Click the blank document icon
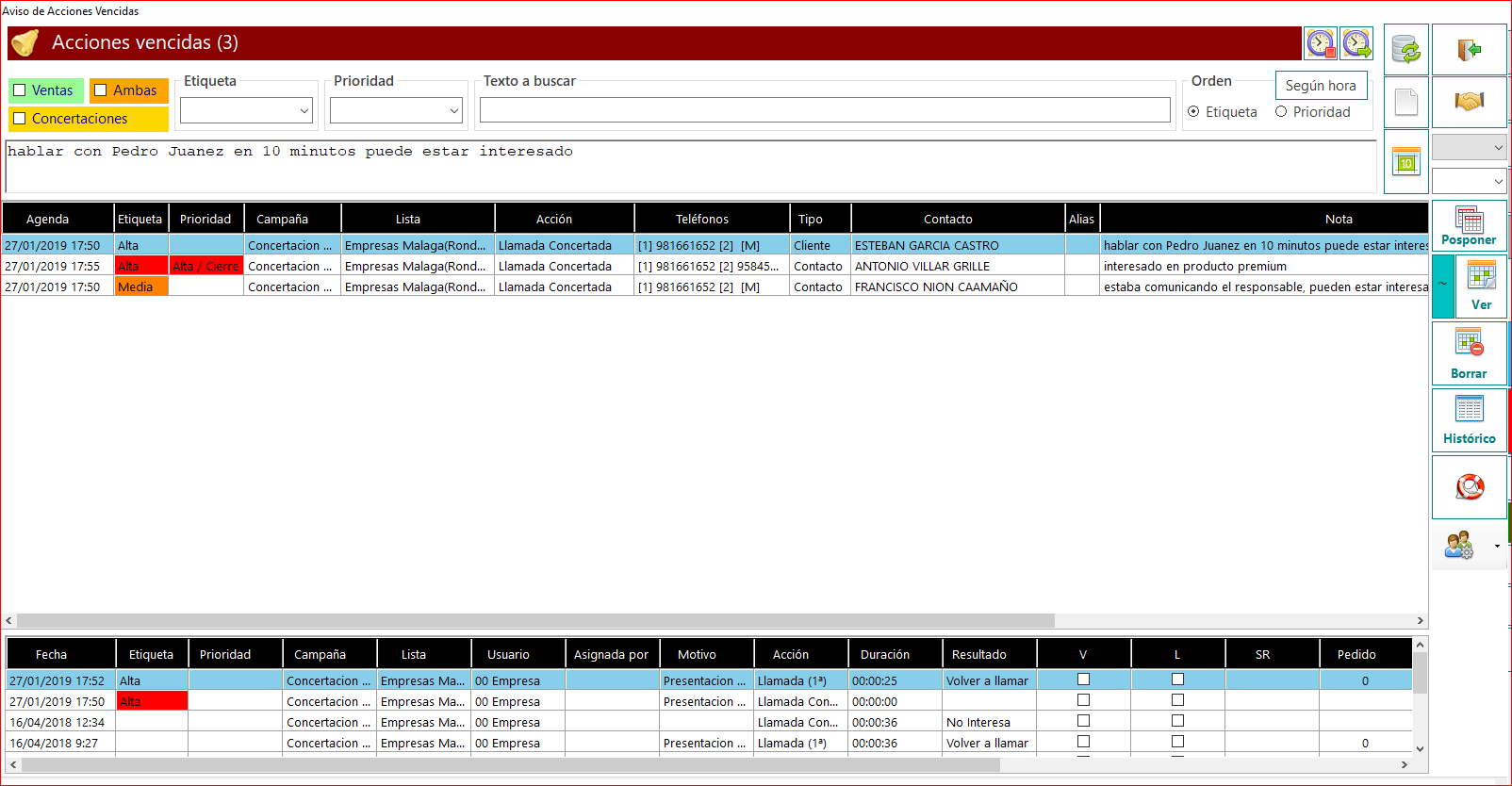The height and width of the screenshot is (786, 1512). click(1405, 102)
